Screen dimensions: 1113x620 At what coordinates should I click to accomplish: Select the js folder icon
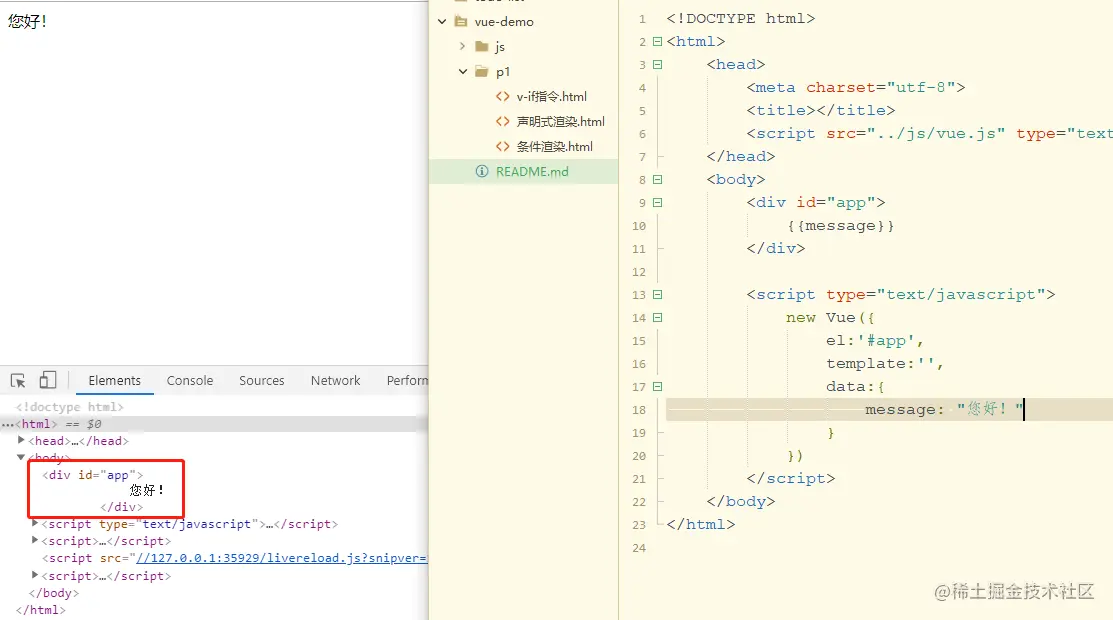coord(482,46)
